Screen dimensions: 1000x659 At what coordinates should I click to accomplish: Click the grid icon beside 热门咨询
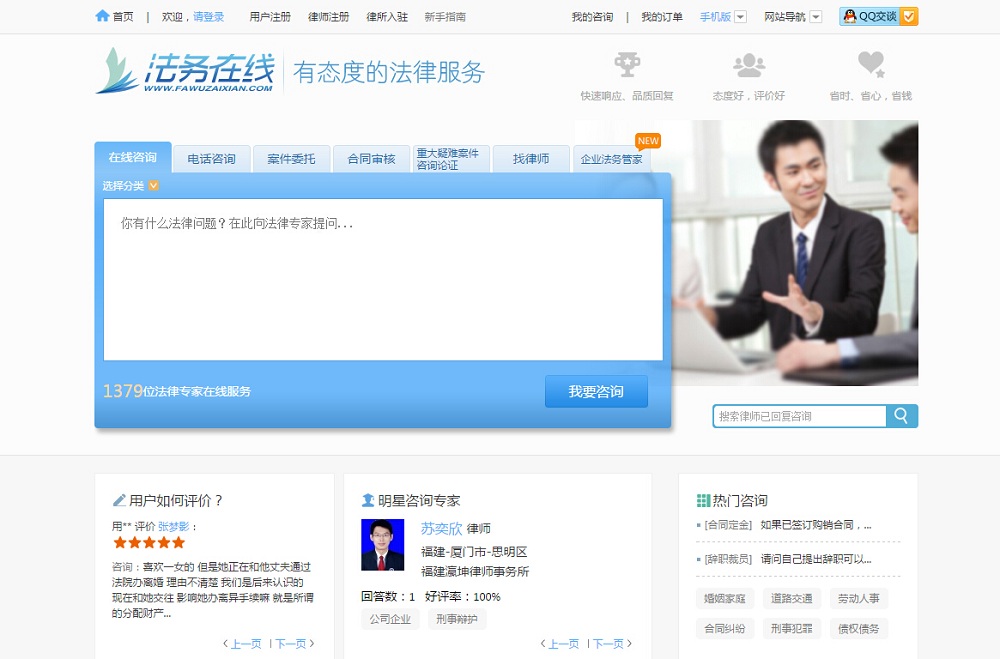point(703,500)
